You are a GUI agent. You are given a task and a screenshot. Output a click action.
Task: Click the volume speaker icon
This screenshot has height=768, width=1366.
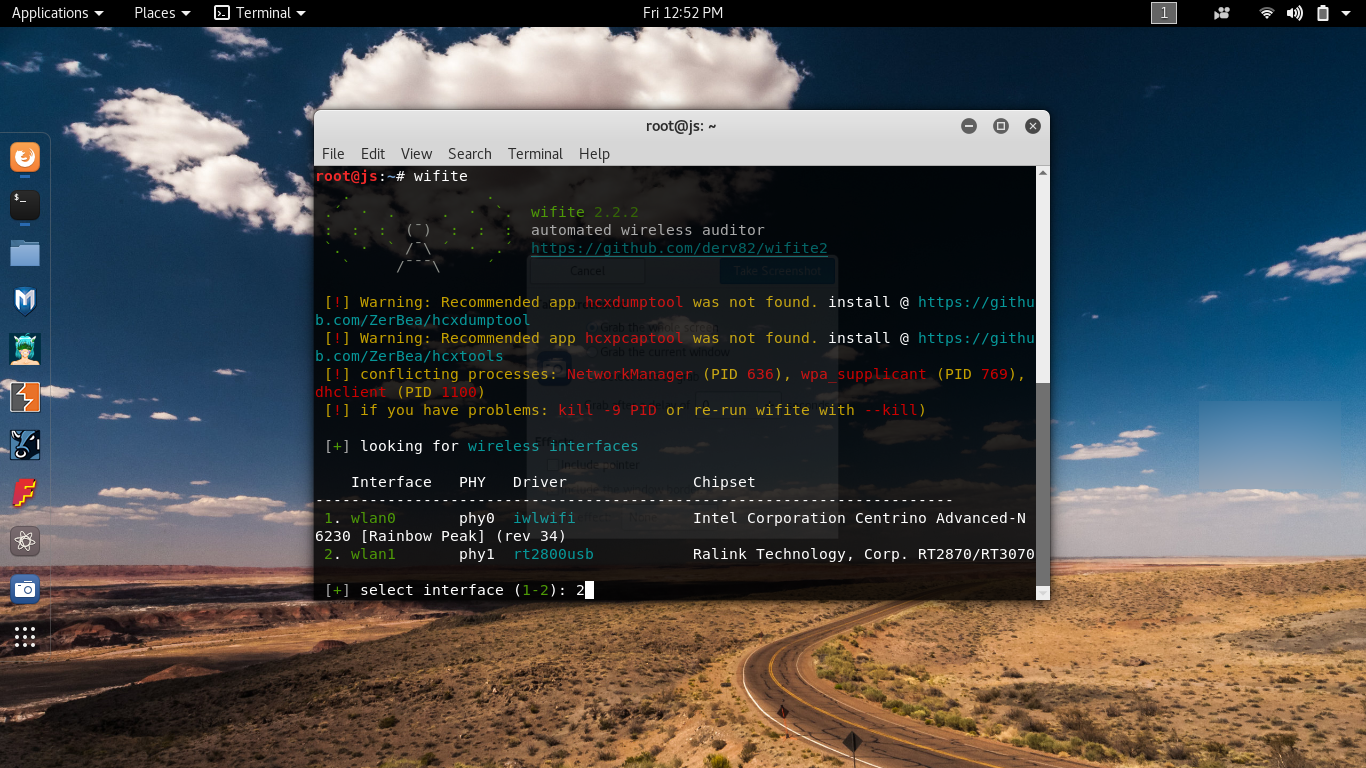1295,13
